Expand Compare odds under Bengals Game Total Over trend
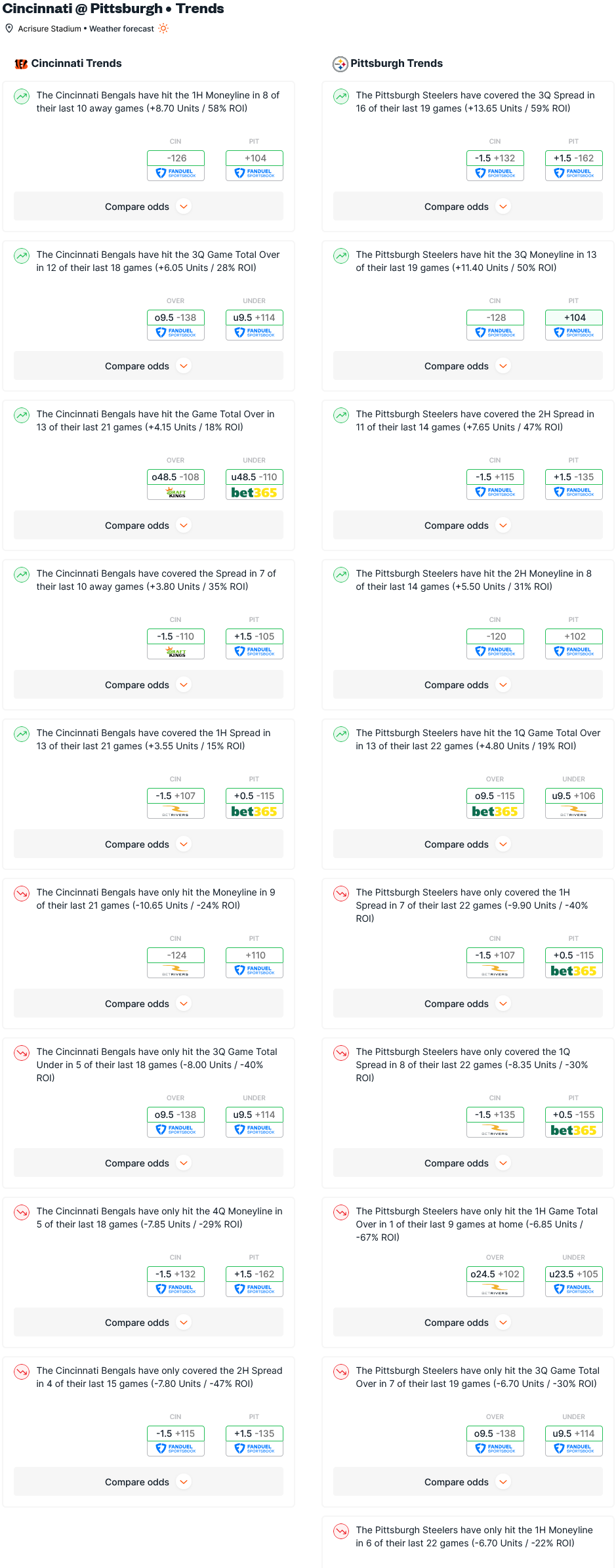 pyautogui.click(x=148, y=526)
